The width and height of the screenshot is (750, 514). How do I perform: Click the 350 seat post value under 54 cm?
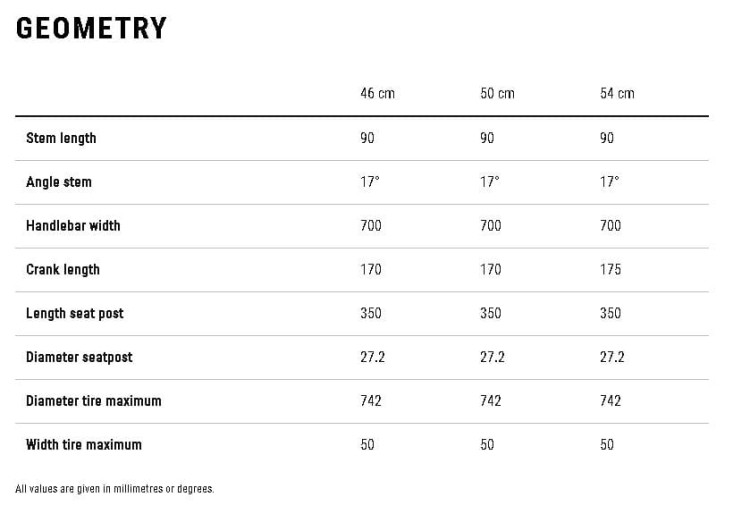pos(610,313)
